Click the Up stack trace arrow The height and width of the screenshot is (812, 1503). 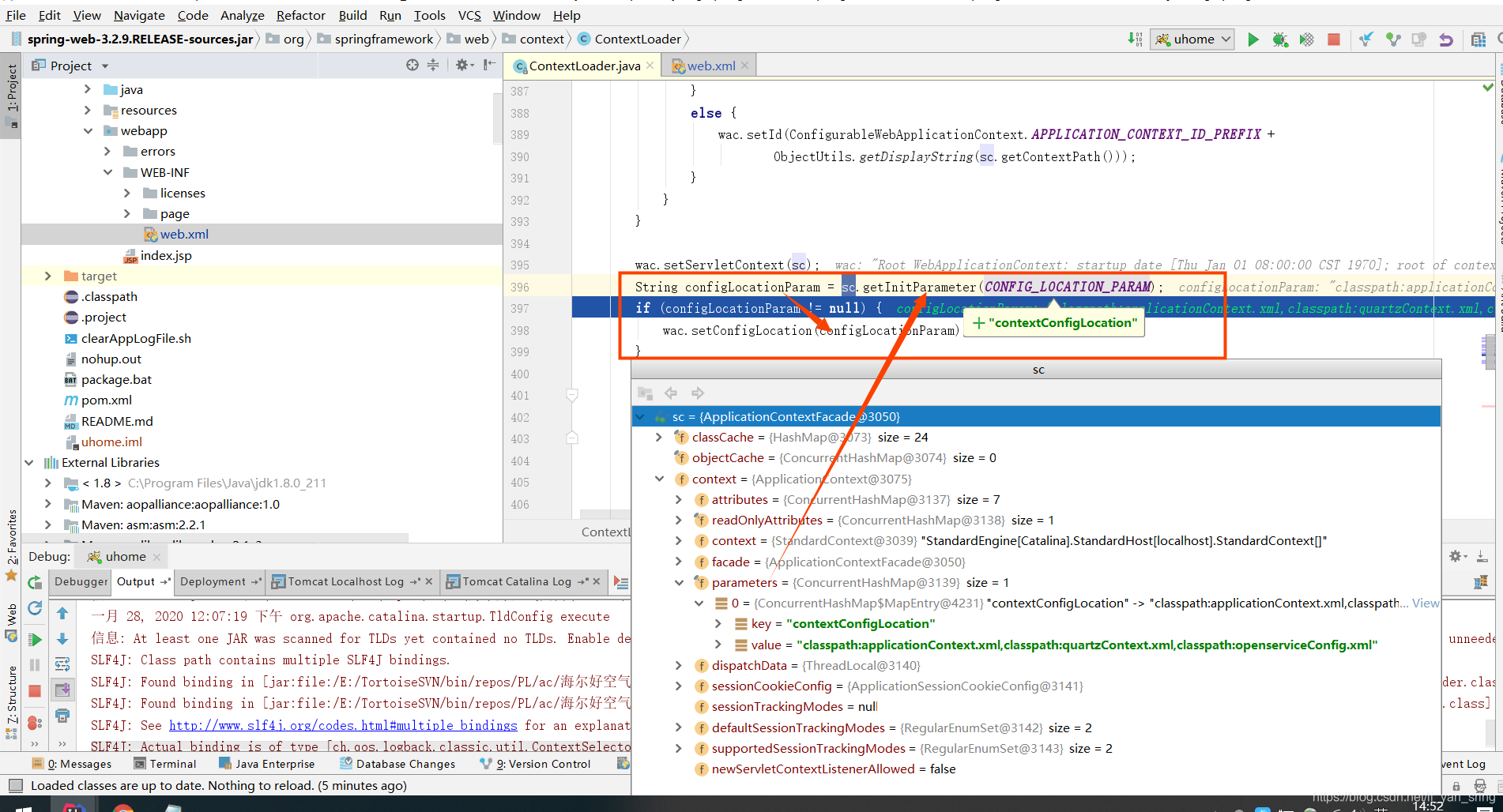(x=62, y=613)
